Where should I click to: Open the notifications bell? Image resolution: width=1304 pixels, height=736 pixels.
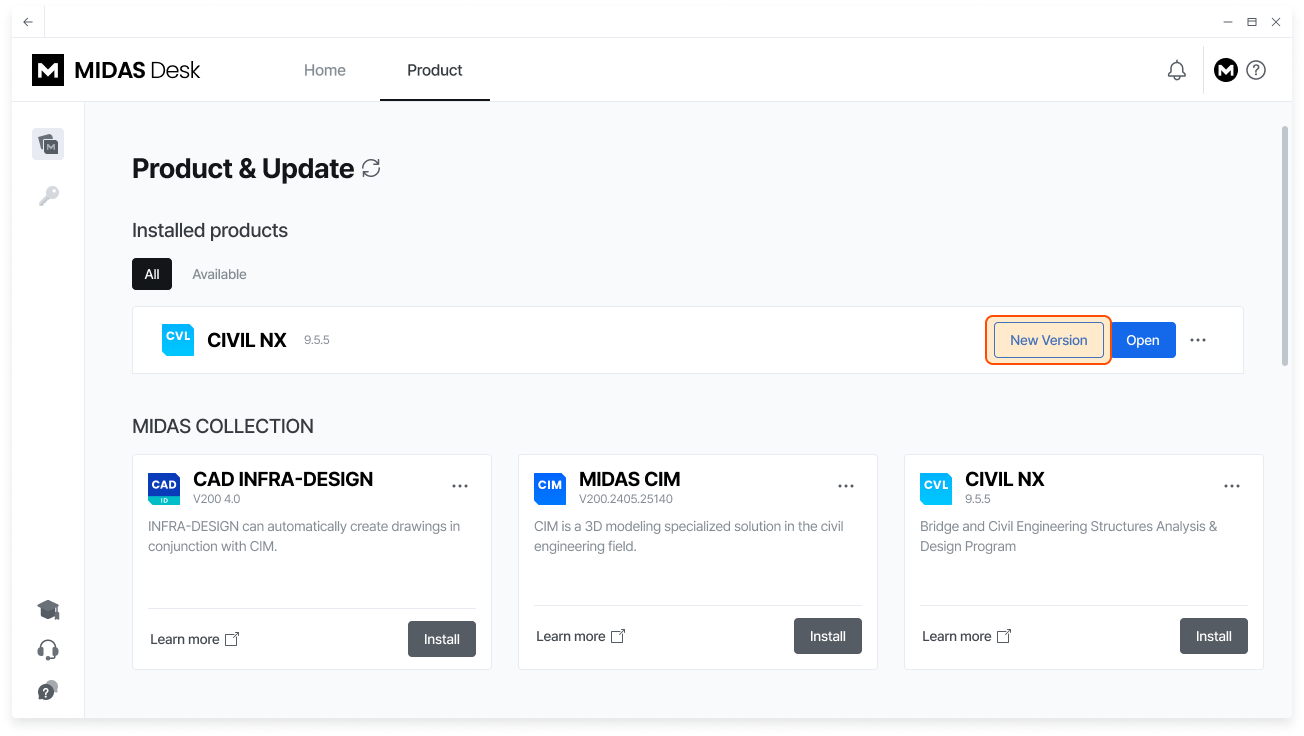[x=1177, y=70]
